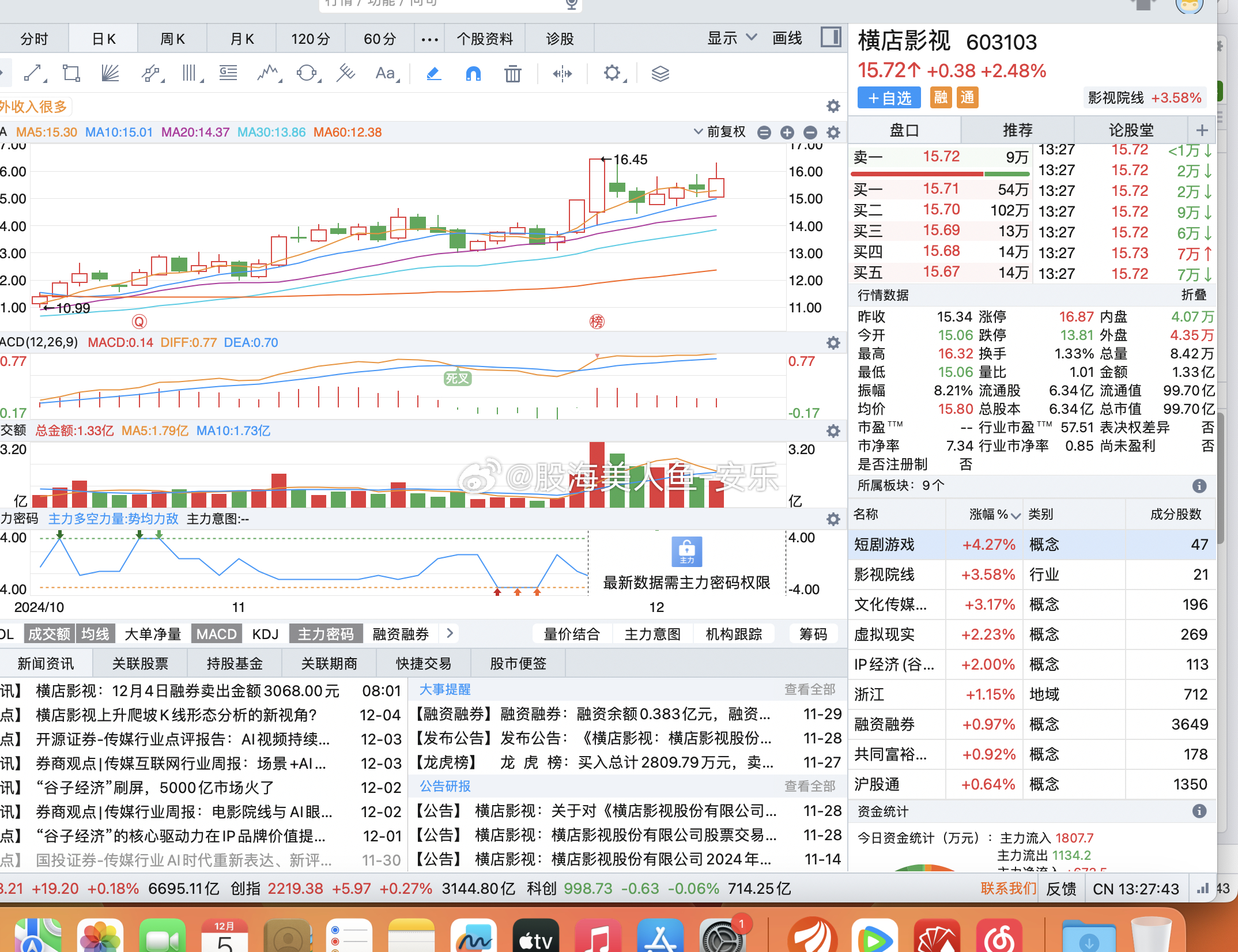The height and width of the screenshot is (952, 1238).
Task: Switch to 周K chart tab
Action: 172,39
